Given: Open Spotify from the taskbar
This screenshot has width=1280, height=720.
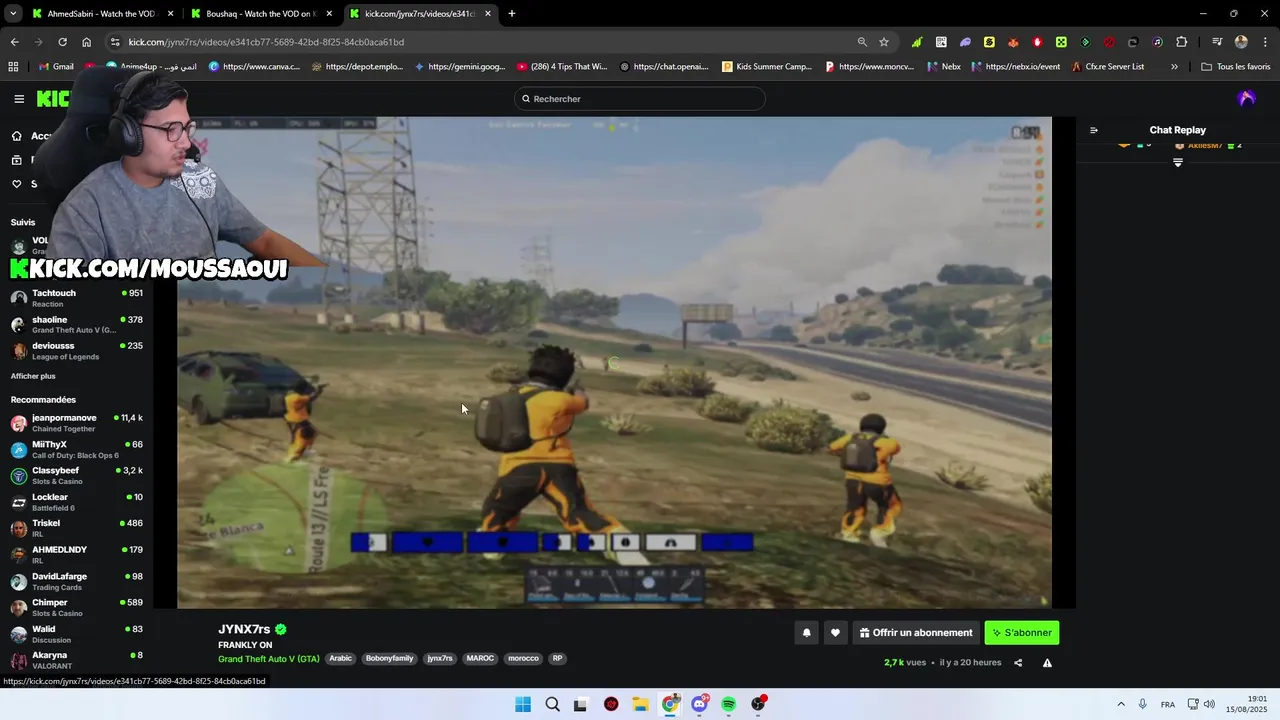Looking at the screenshot, I should (728, 704).
